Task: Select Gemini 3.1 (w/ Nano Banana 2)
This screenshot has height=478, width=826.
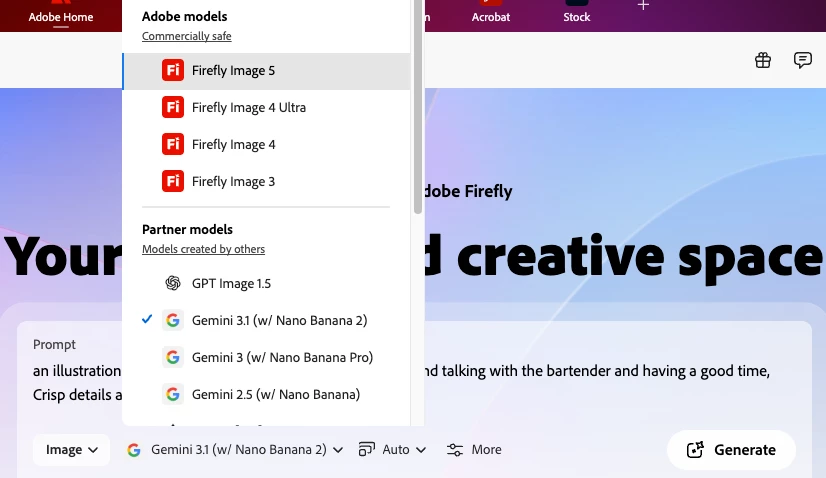Action: pos(266,320)
